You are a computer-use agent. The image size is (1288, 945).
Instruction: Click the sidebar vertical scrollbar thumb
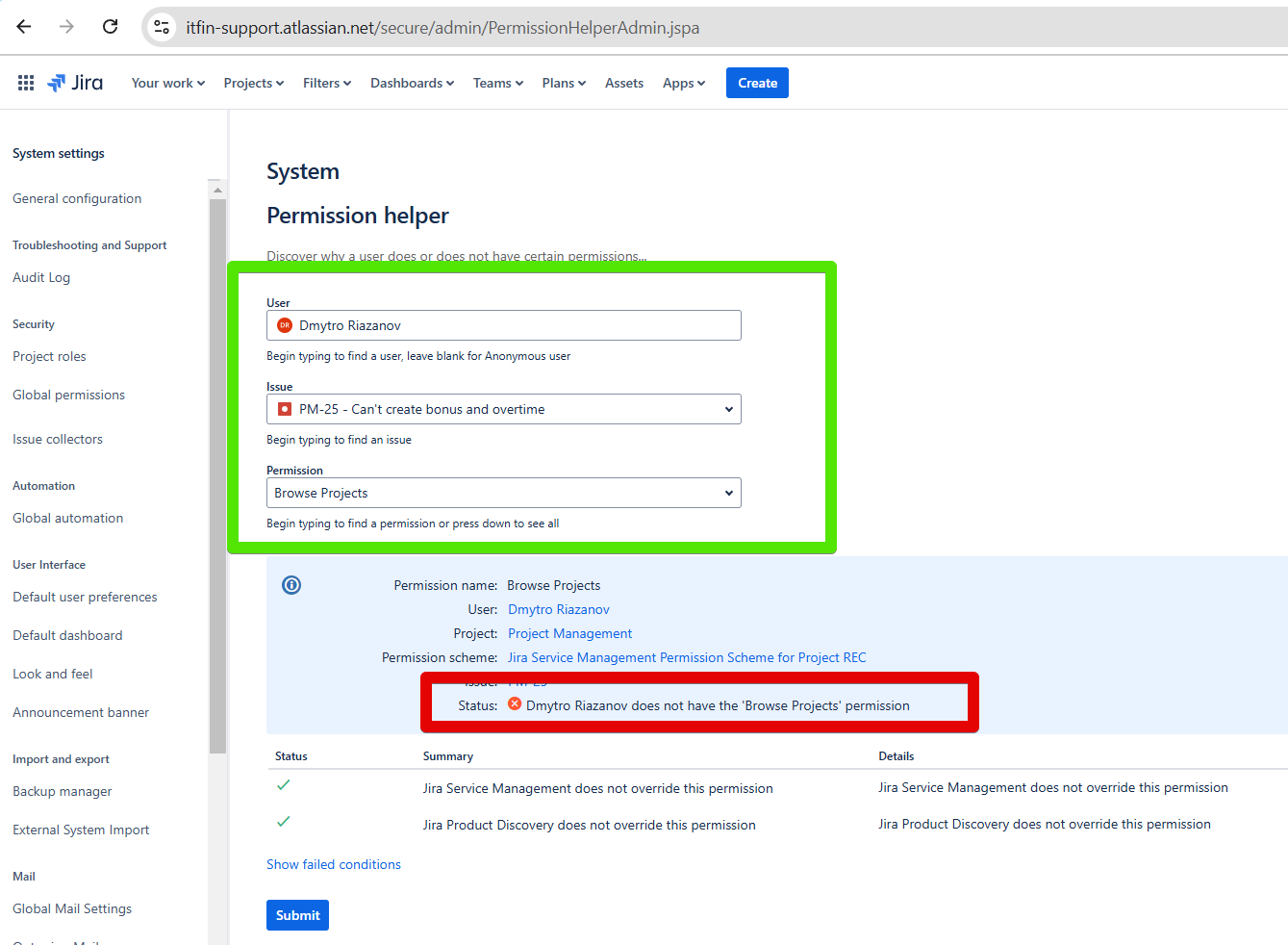pos(217,475)
